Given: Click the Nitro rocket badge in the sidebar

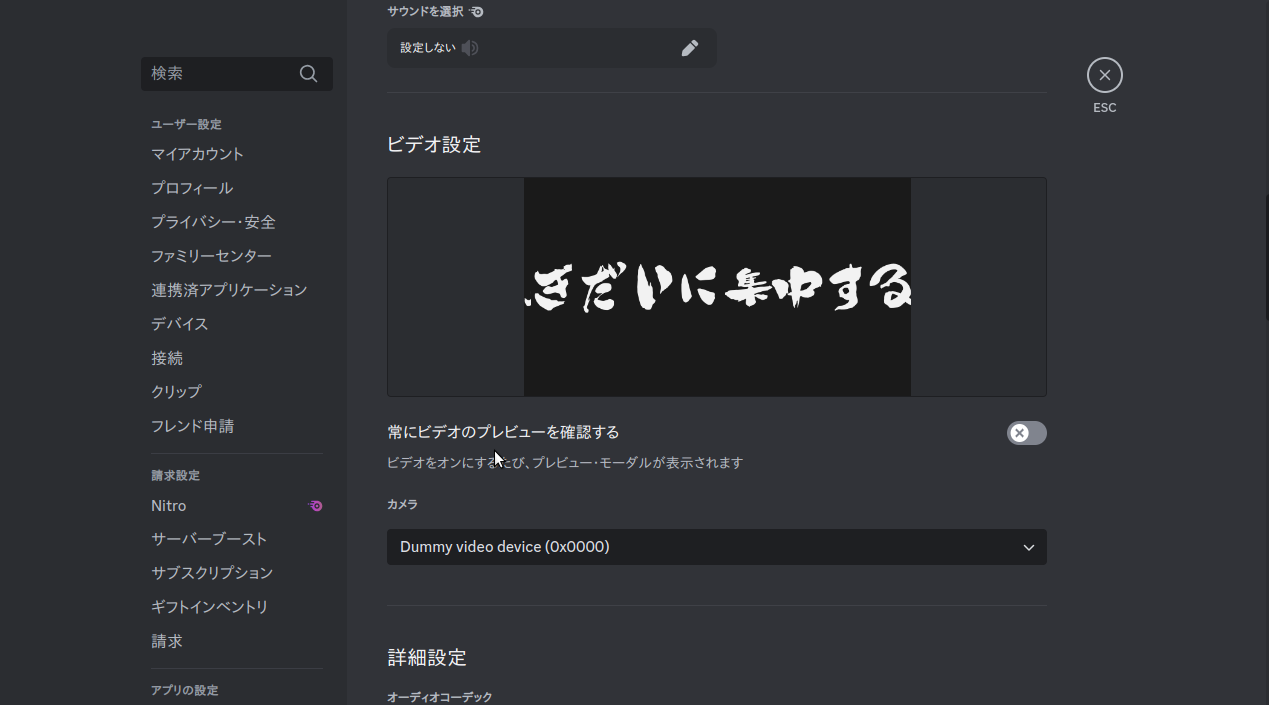Looking at the screenshot, I should [x=315, y=506].
